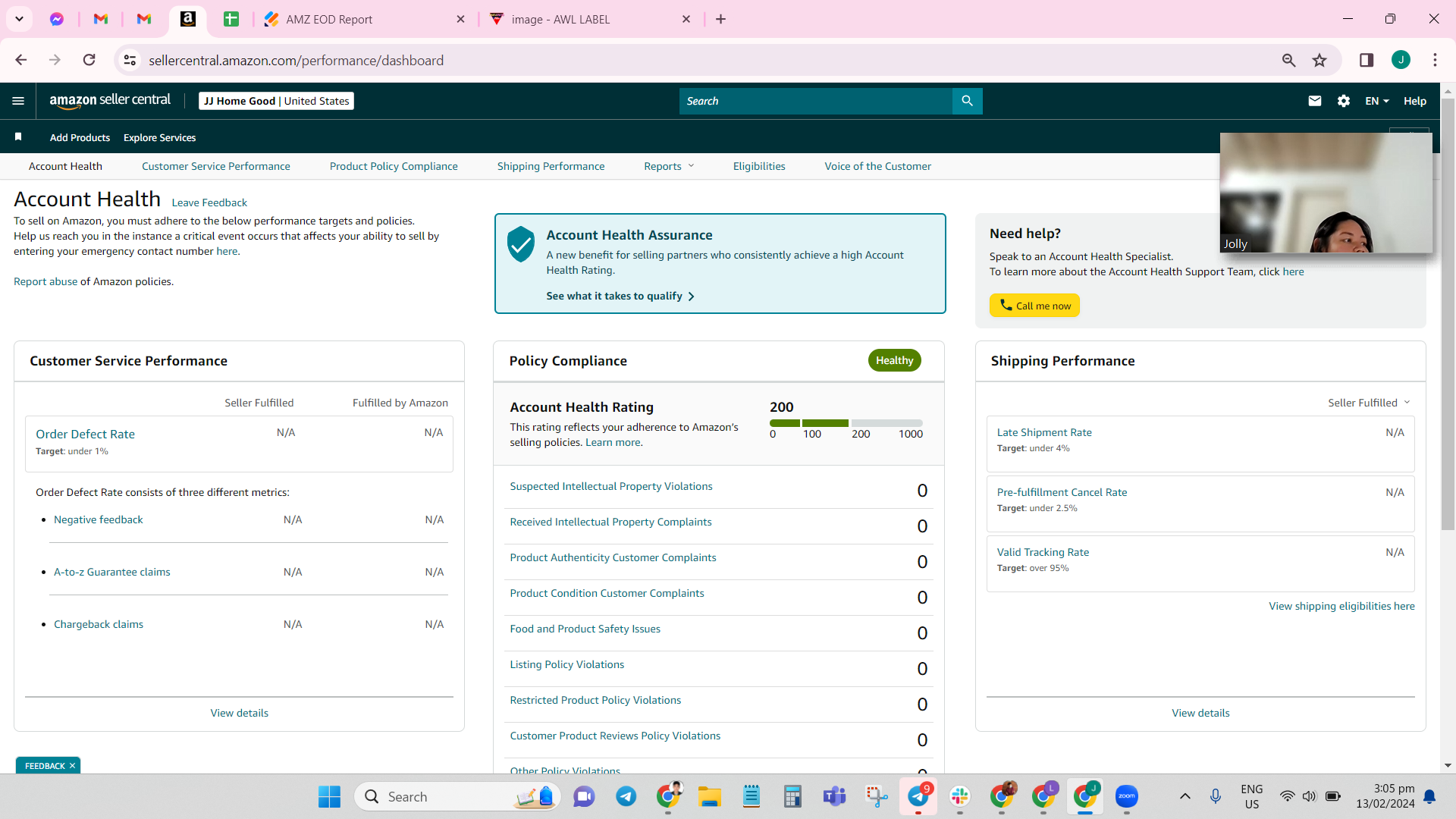This screenshot has width=1456, height=819.
Task: Open the tab search dropdown arrow
Action: [19, 19]
